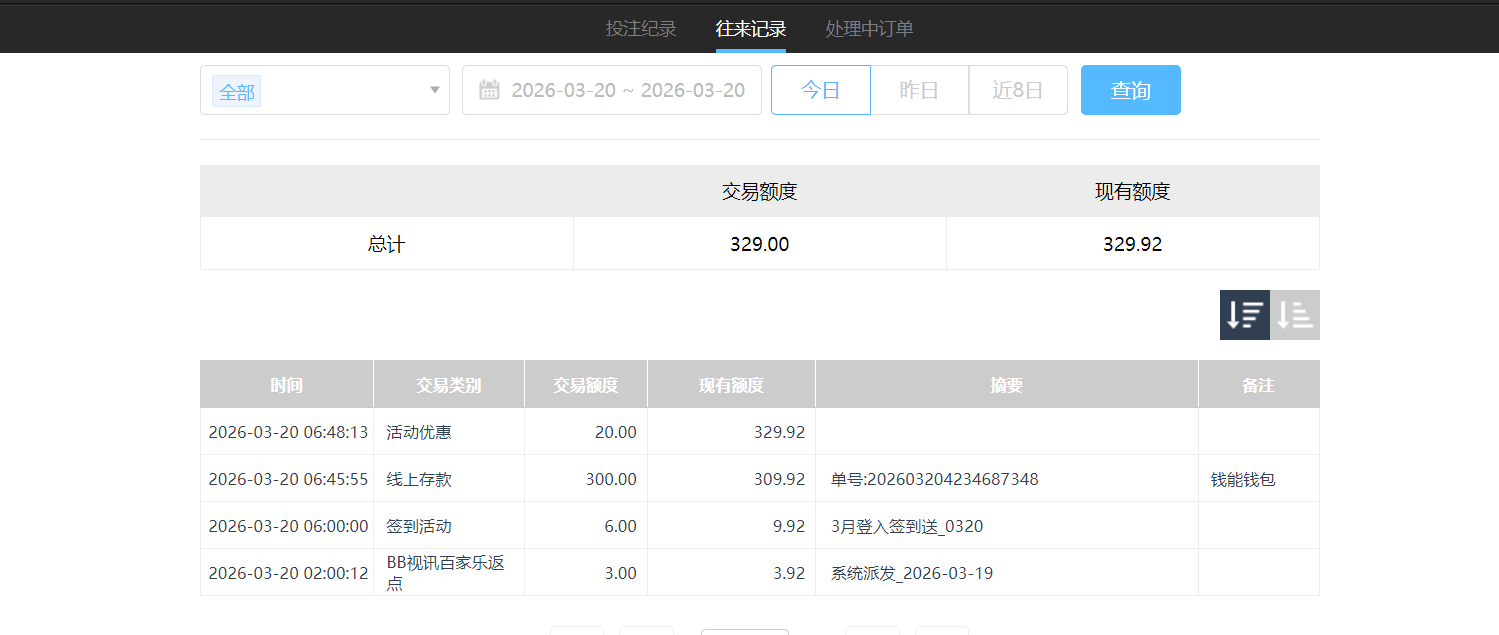Enable the 昨日 date filter
The image size is (1499, 635).
(x=918, y=89)
